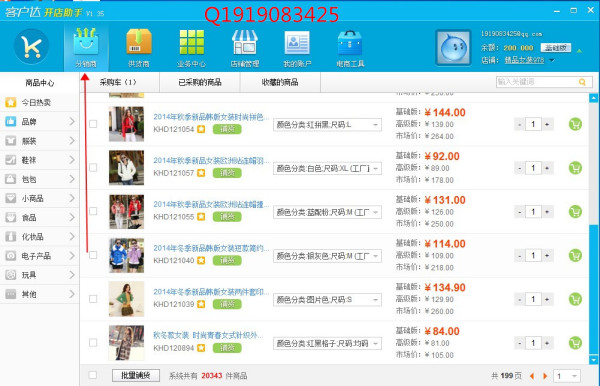Switch to 已采购的商品 tab
The image size is (600, 386).
point(200,82)
